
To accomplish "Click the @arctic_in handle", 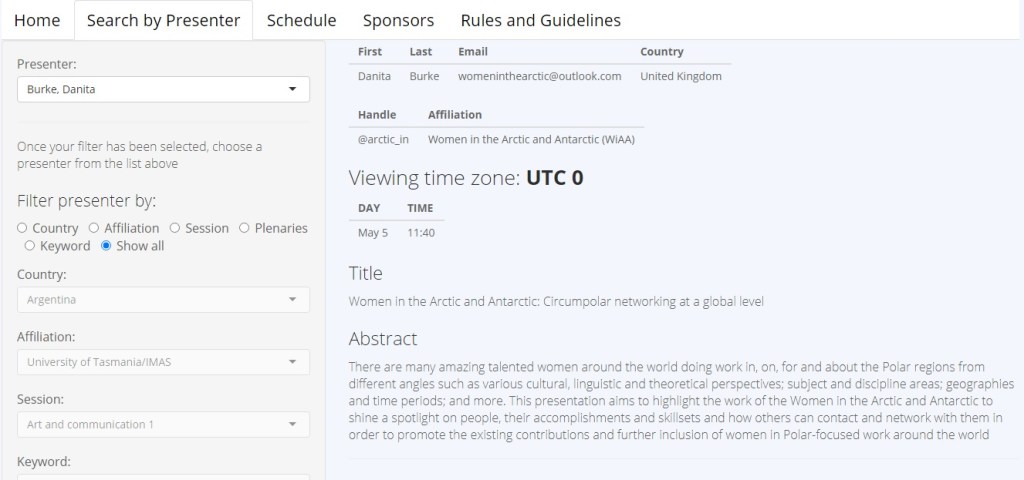I will [383, 139].
